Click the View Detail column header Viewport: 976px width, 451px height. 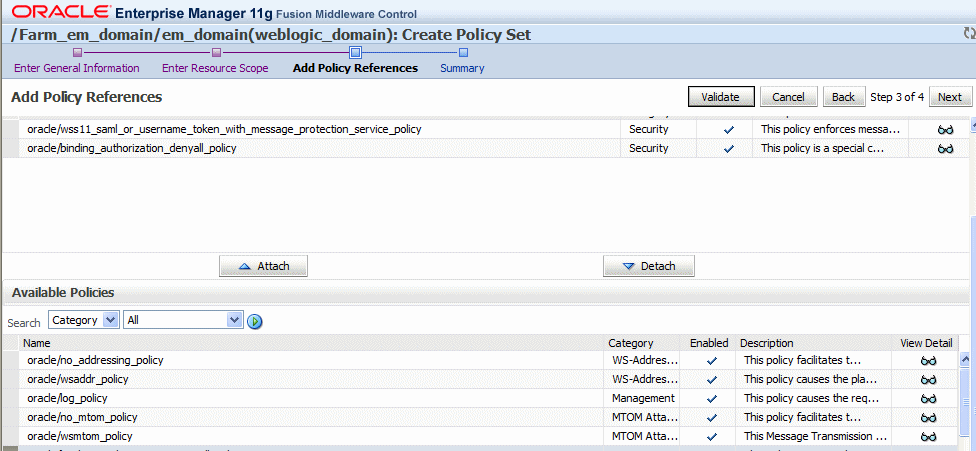(926, 343)
